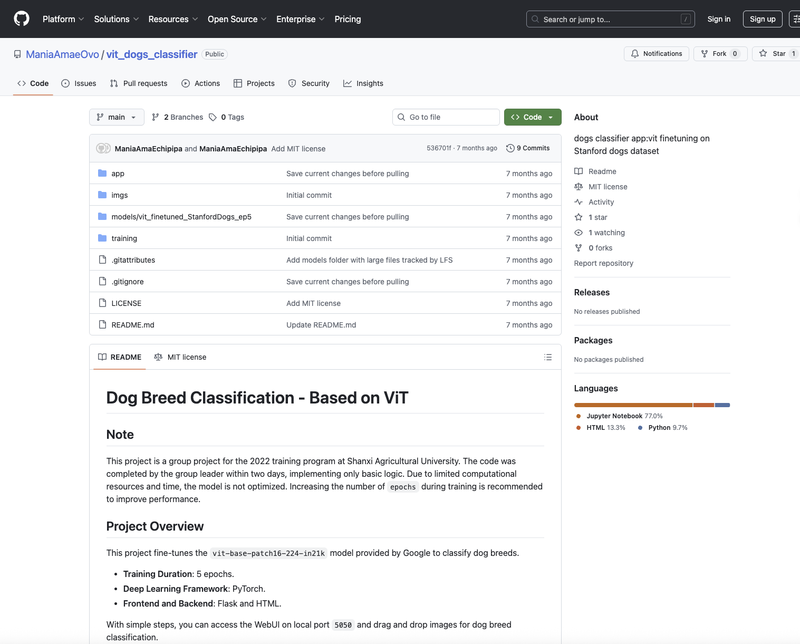800x644 pixels.
Task: Click the .gitignore file icon
Action: 103,282
